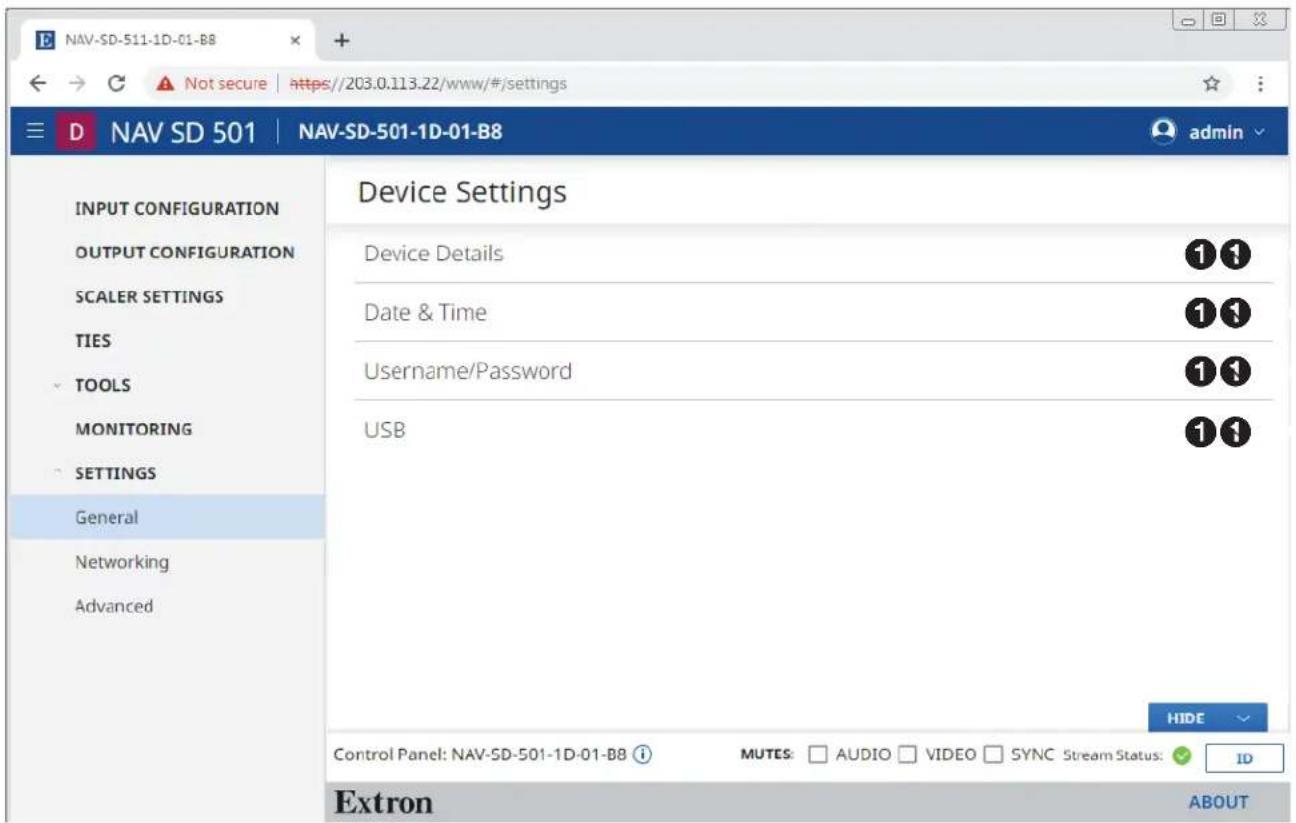Open the MONITORING page
The width and height of the screenshot is (1296, 823).
134,429
